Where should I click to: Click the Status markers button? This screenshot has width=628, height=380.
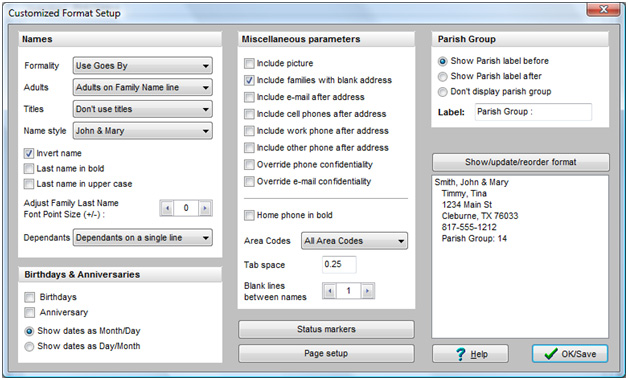(x=326, y=329)
